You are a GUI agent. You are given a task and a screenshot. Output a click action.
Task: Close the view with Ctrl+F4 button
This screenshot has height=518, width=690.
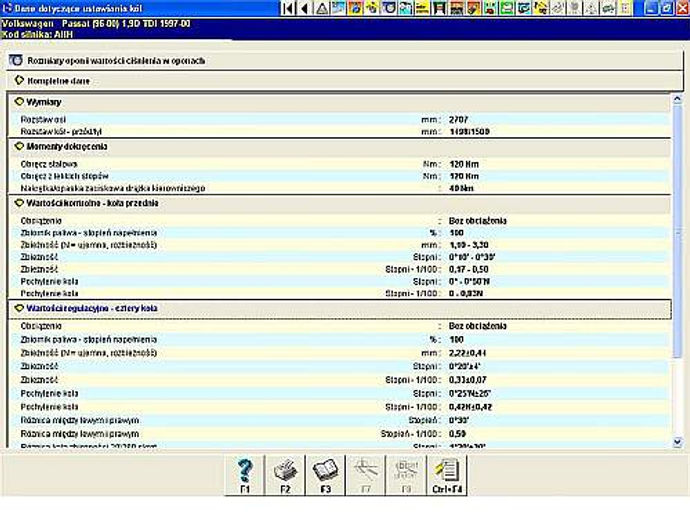pyautogui.click(x=447, y=475)
